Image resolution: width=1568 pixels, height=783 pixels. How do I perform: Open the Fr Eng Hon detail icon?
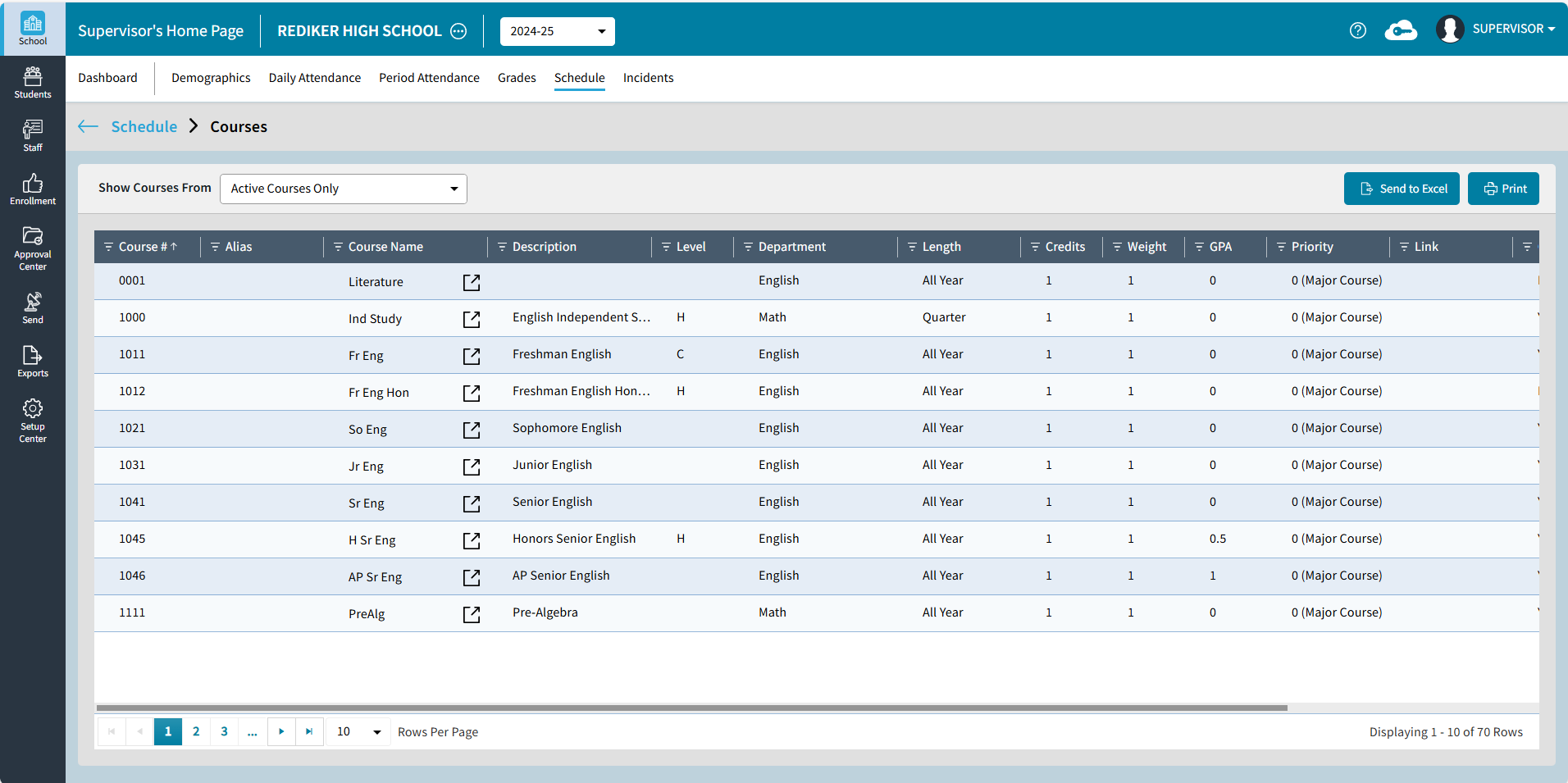tap(472, 393)
